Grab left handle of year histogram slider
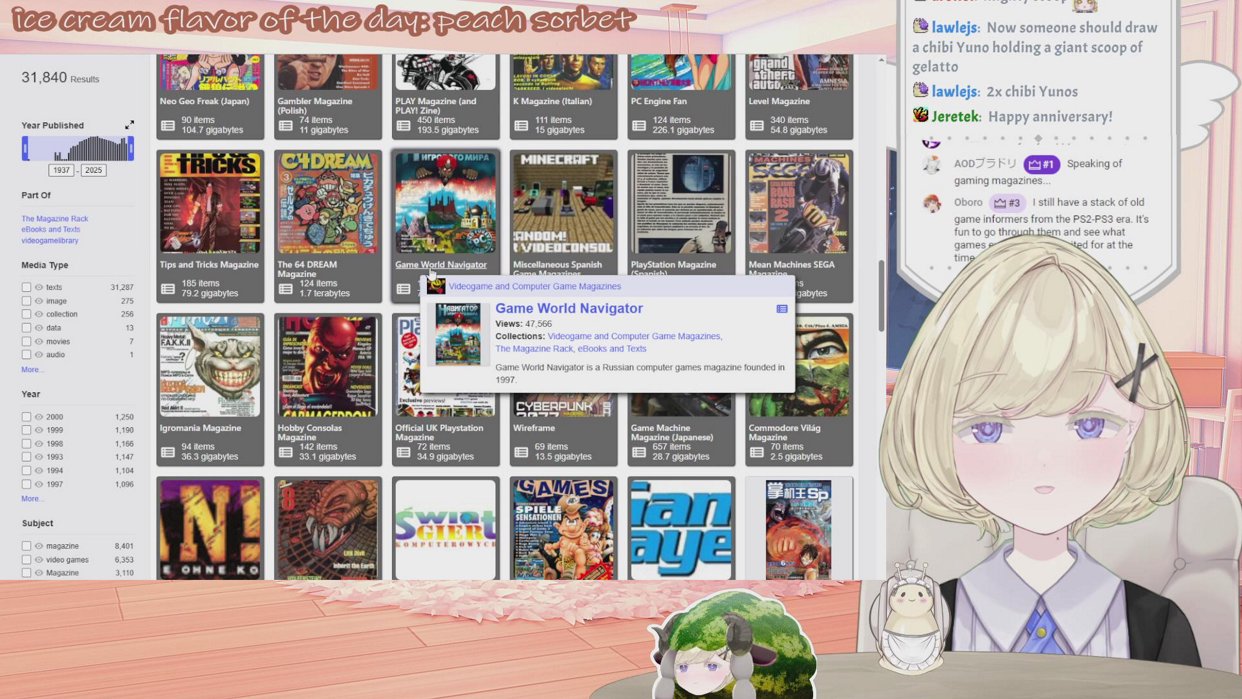Image resolution: width=1242 pixels, height=699 pixels. point(26,149)
